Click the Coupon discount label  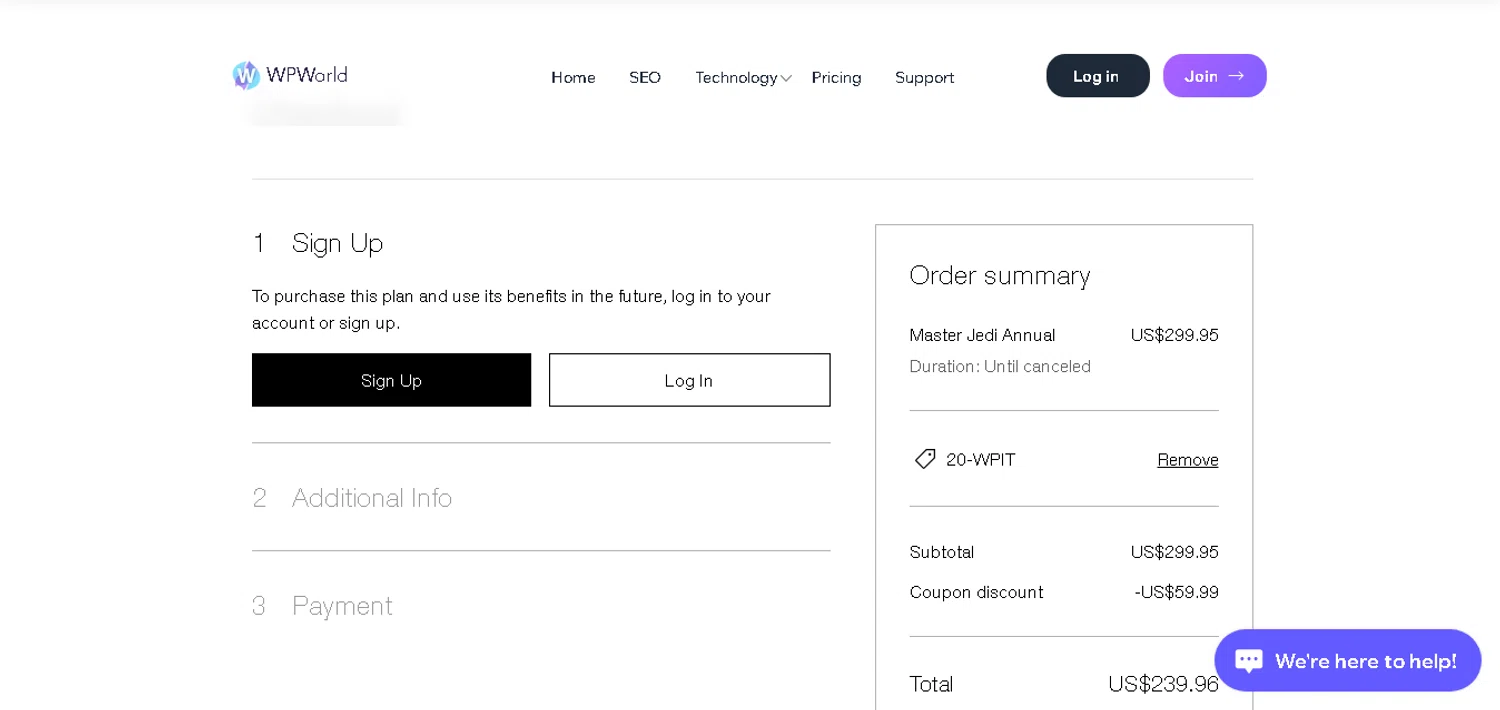(976, 592)
